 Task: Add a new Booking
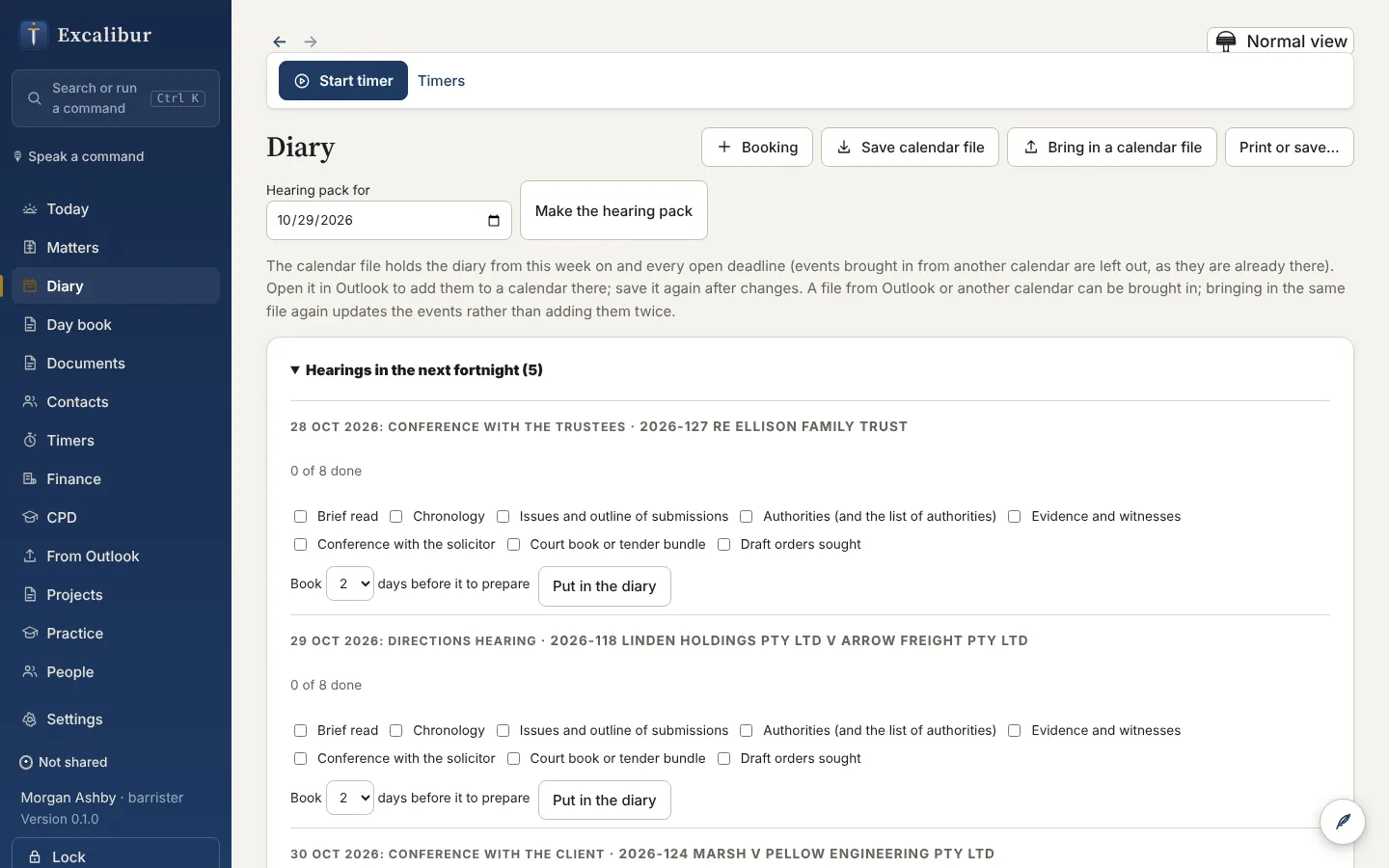point(757,148)
